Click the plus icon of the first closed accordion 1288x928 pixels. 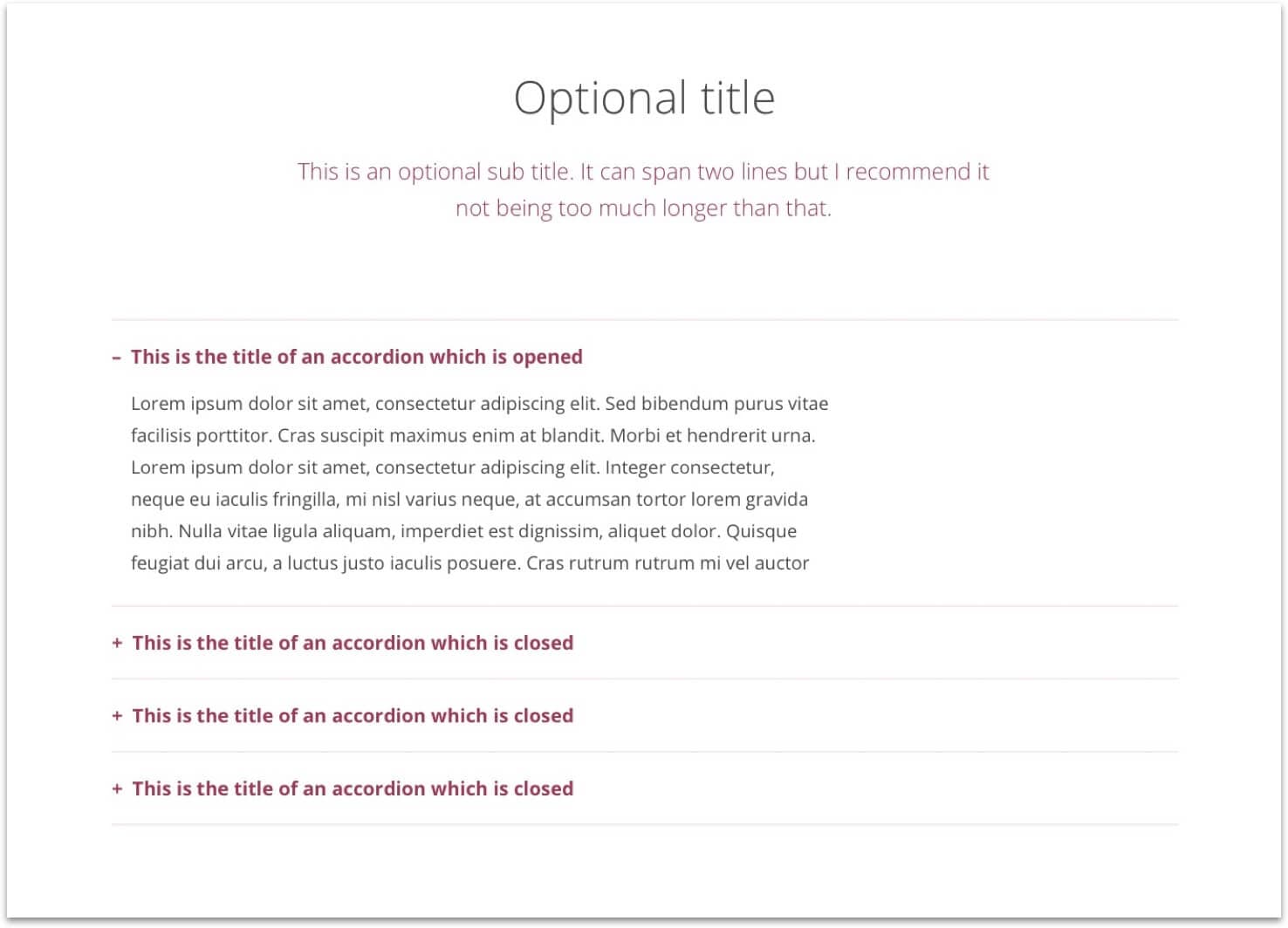coord(117,644)
